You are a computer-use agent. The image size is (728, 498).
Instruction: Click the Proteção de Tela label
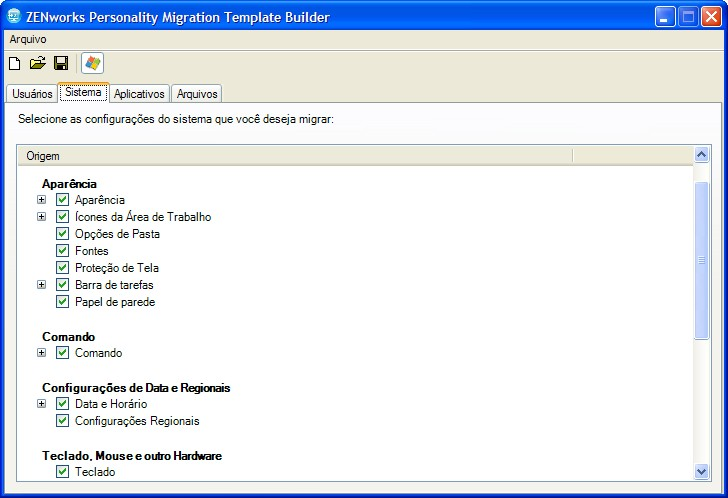tap(117, 268)
